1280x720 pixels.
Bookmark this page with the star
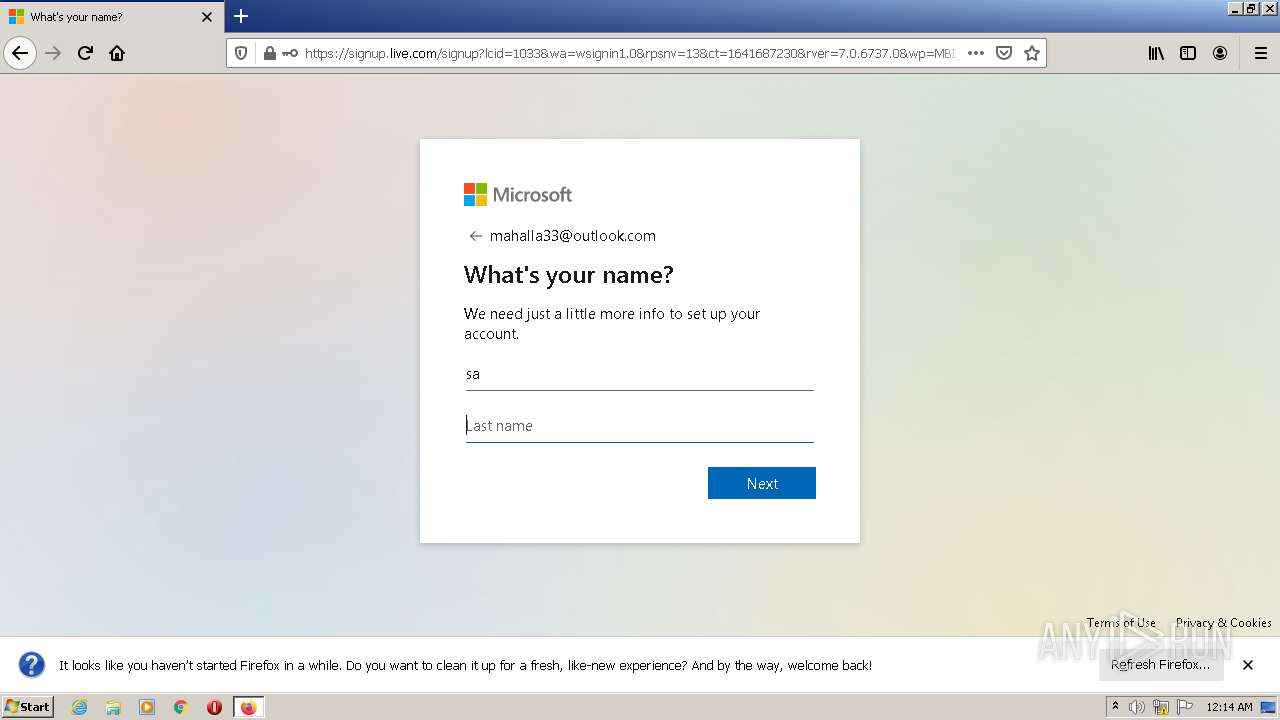[x=1032, y=53]
